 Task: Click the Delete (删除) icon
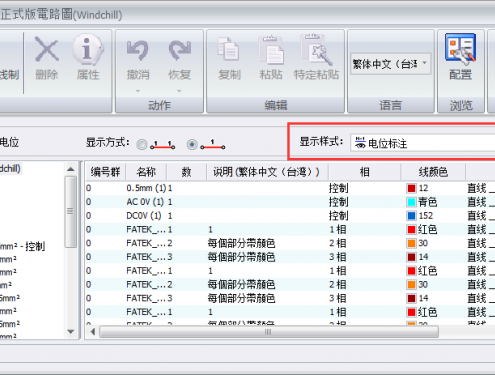(47, 49)
